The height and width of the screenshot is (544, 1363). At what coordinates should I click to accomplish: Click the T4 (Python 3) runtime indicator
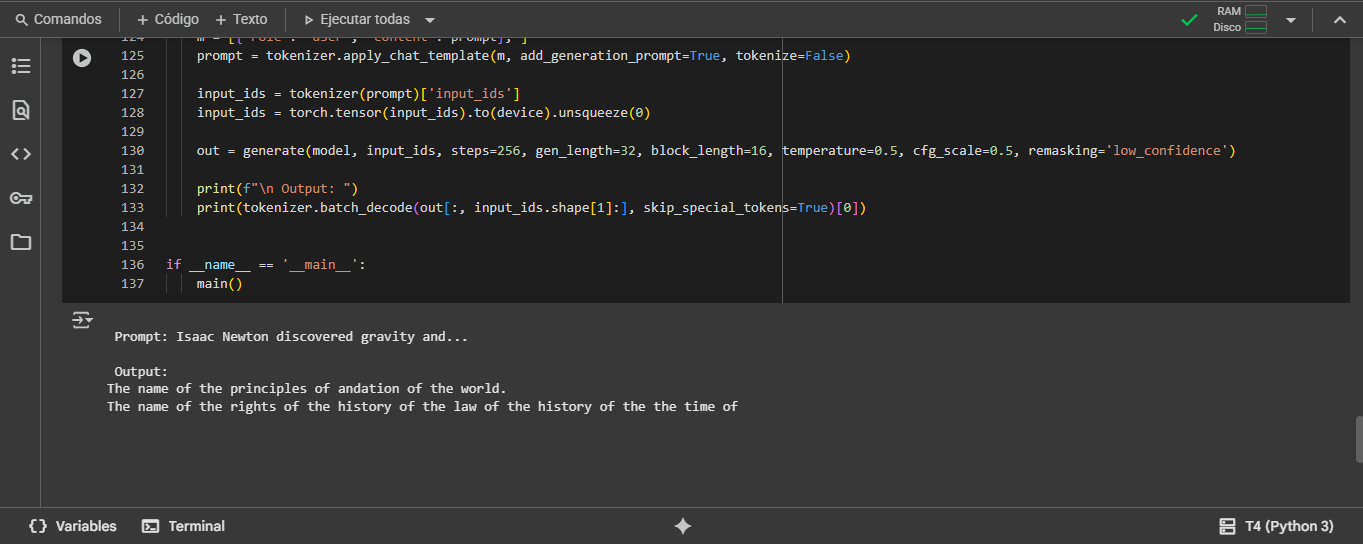[1277, 526]
